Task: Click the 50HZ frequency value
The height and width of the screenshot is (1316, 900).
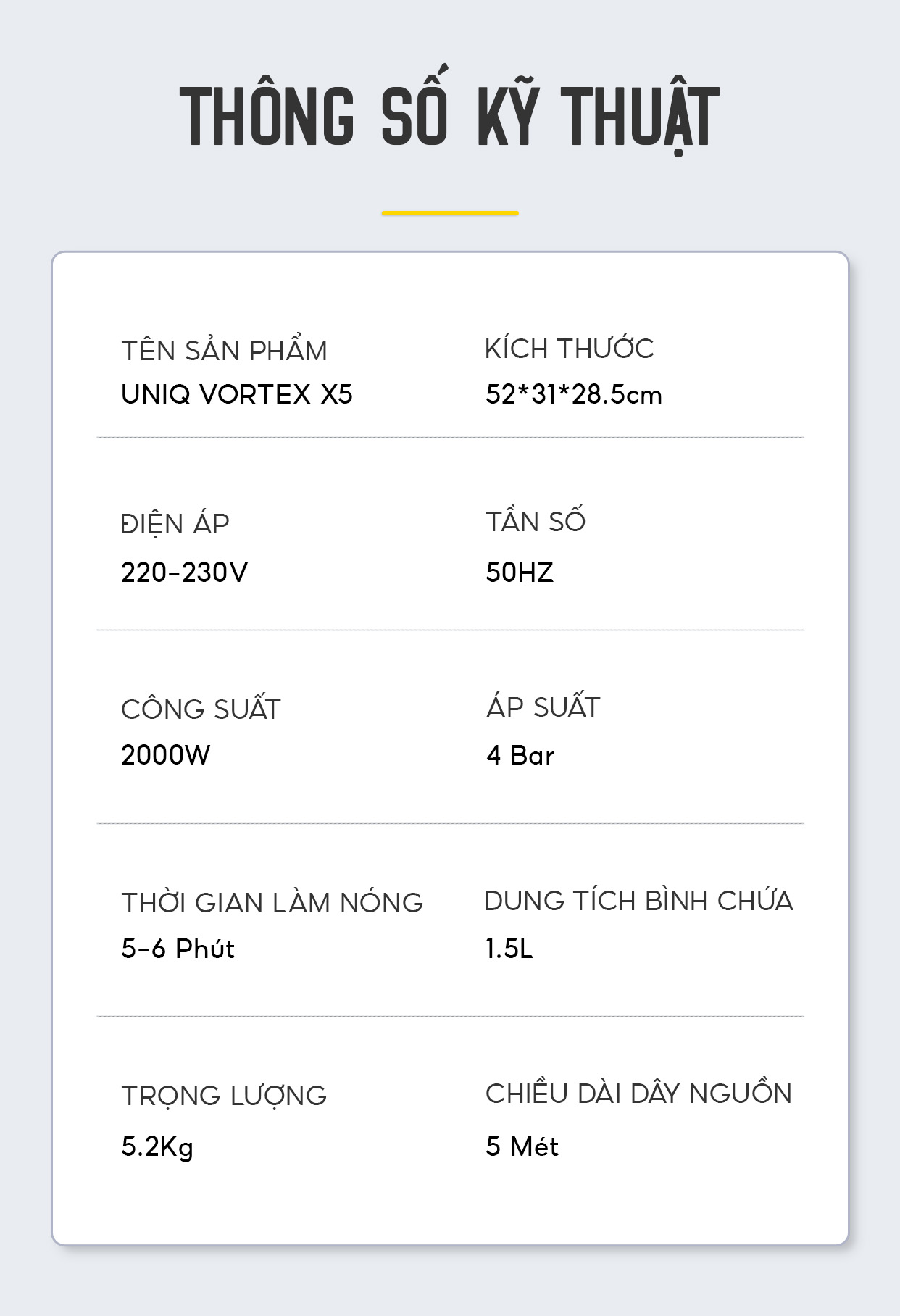Action: tap(520, 572)
